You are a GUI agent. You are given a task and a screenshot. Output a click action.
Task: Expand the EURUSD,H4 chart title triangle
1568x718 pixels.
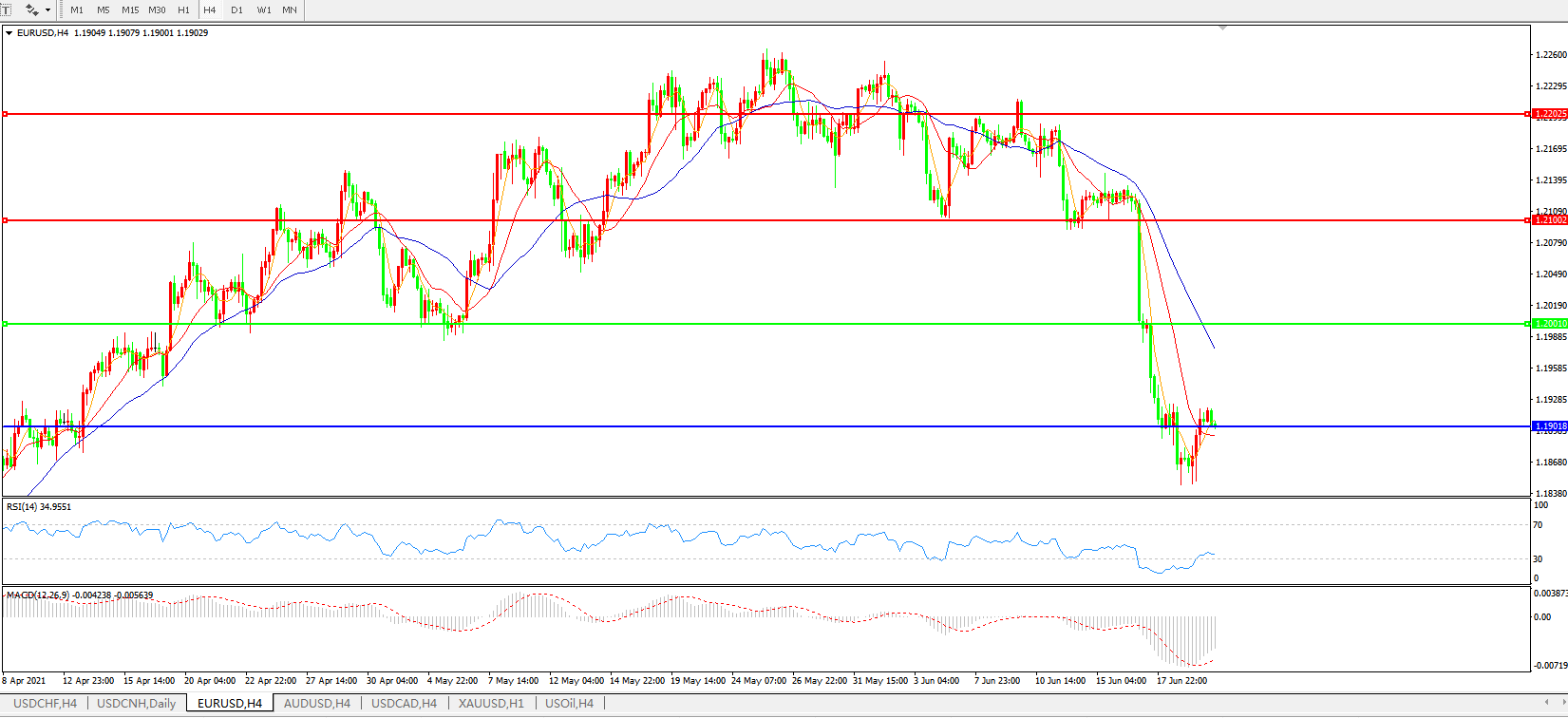tap(9, 33)
